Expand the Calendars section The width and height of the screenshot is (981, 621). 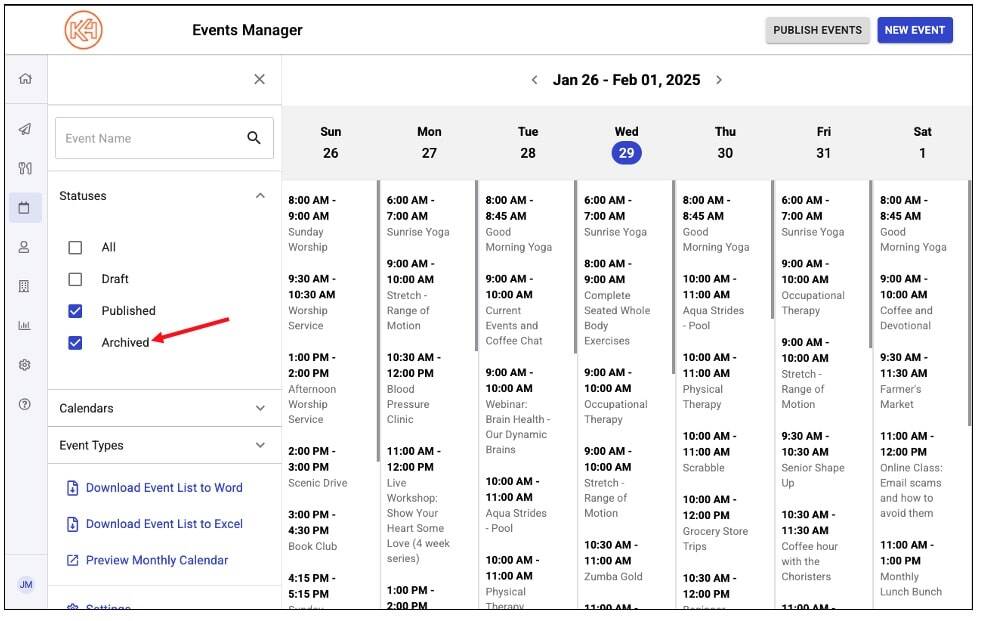[x=260, y=408]
